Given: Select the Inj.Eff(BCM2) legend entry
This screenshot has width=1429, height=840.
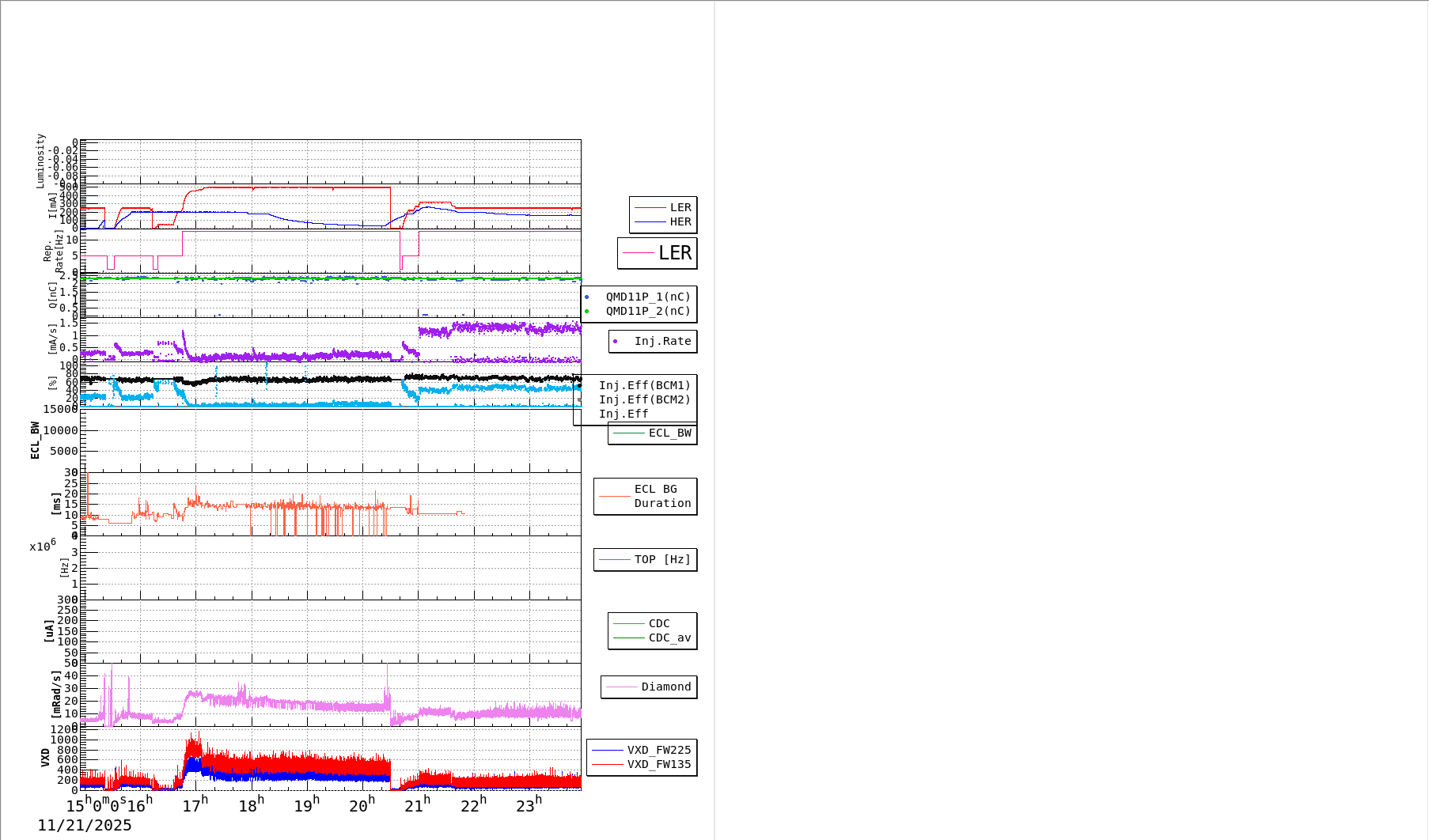Looking at the screenshot, I should [x=644, y=400].
